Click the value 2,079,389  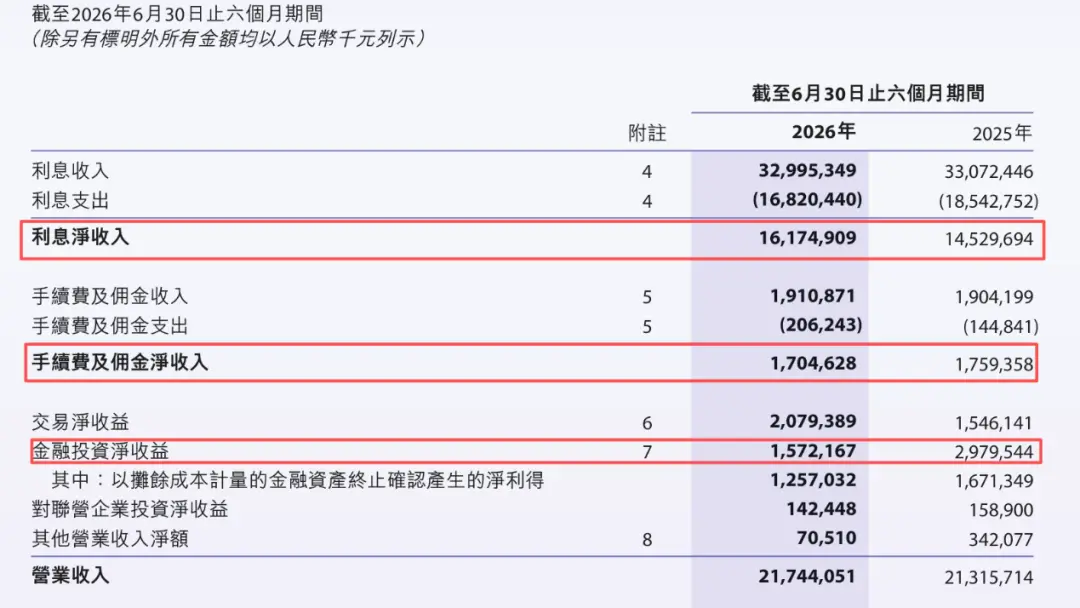point(813,421)
